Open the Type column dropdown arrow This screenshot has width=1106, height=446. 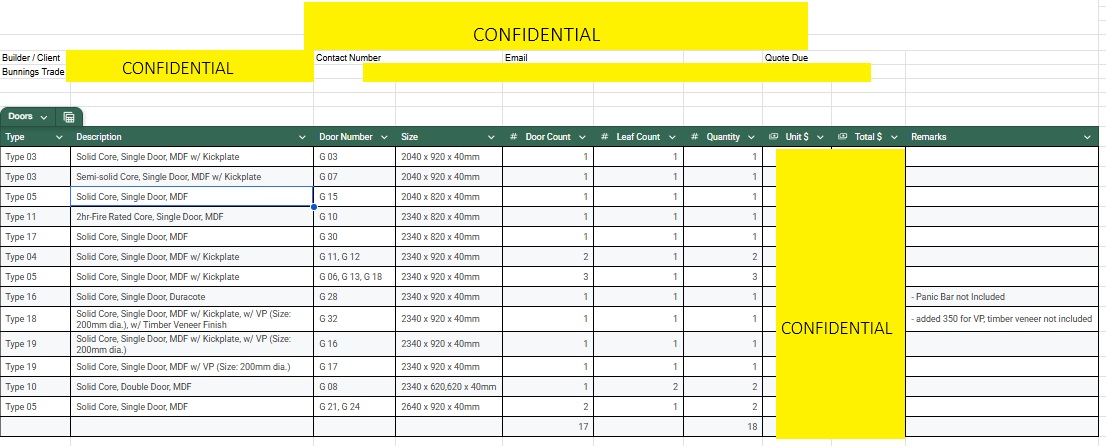pos(59,137)
